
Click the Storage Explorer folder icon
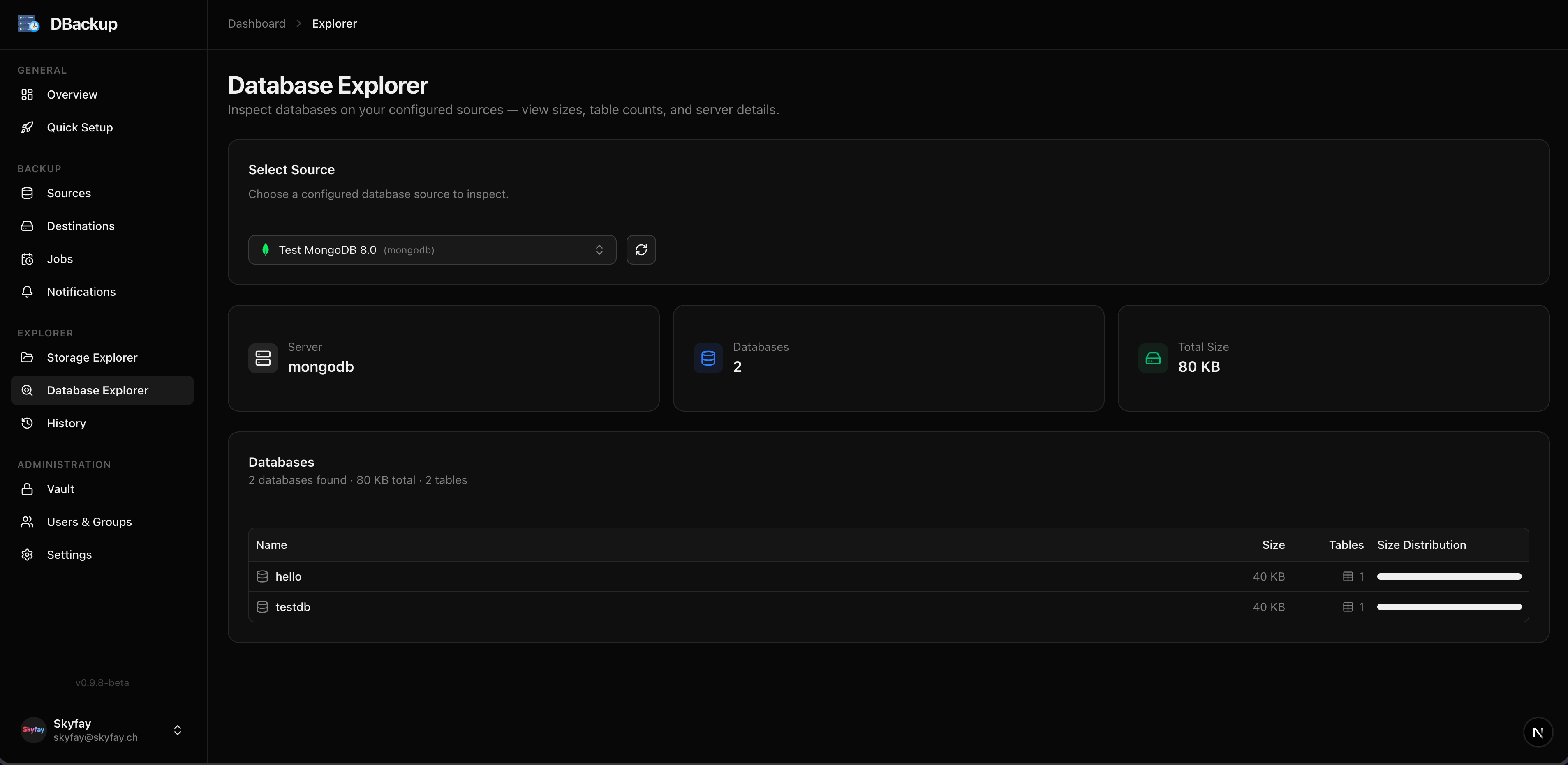[28, 357]
